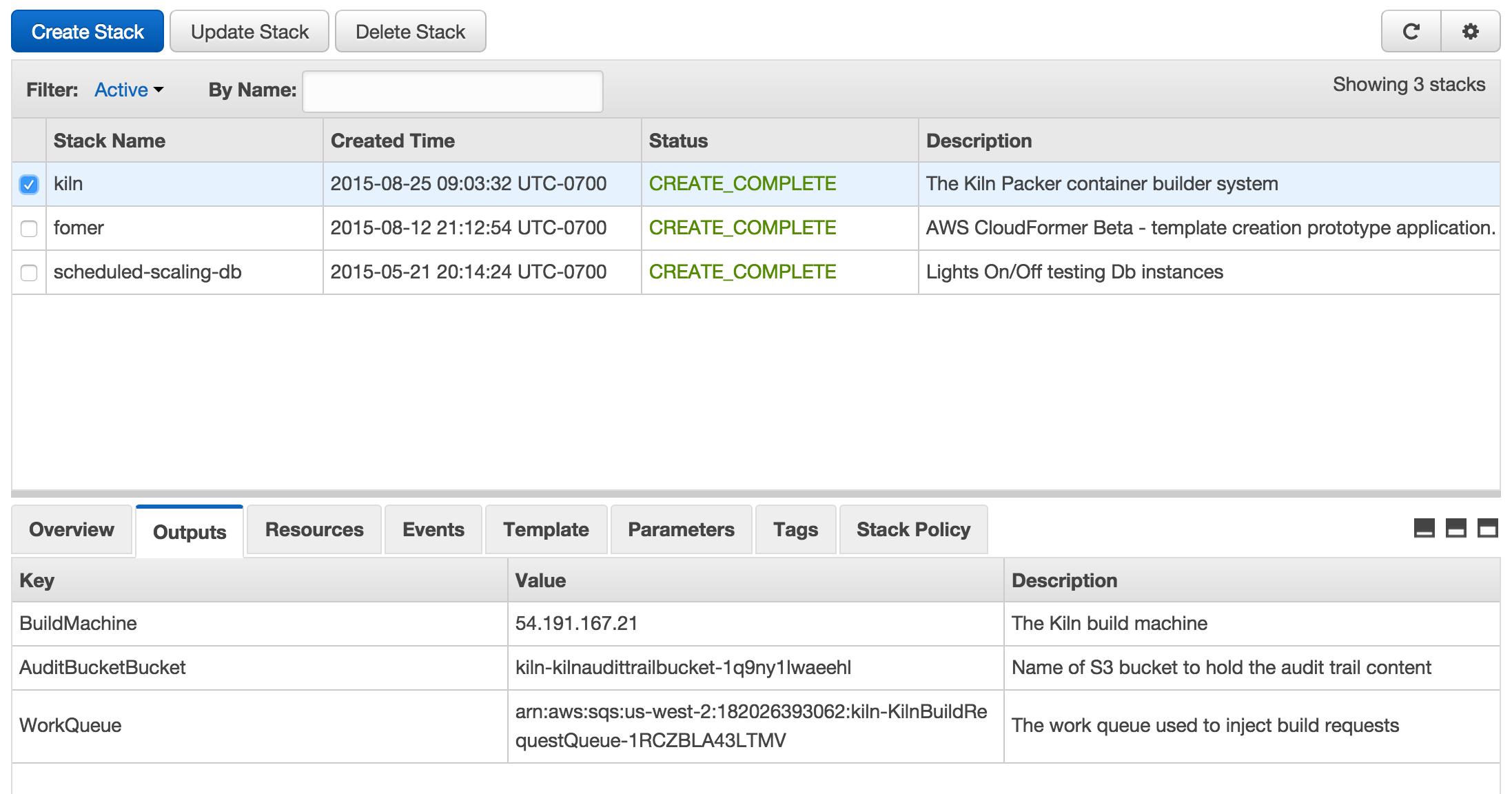Open the settings gear icon
Screen dimensions: 1512x794
click(x=1470, y=32)
